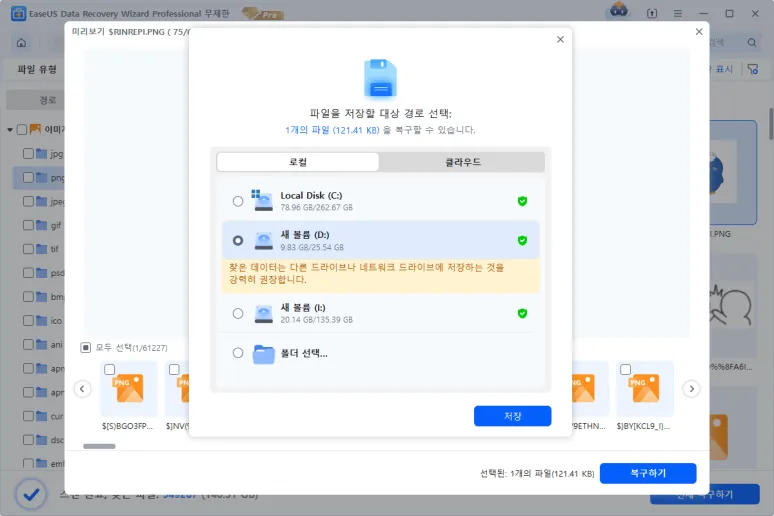Select the Local Disk (C:) radio button
This screenshot has height=516, width=774.
coord(237,201)
